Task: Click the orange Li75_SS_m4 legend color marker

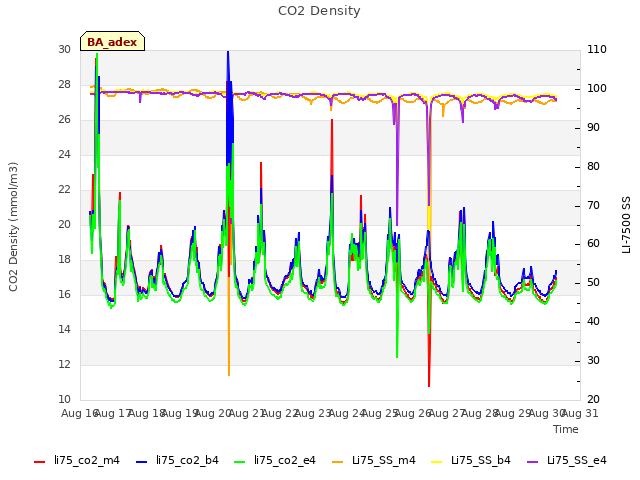Action: tap(338, 462)
